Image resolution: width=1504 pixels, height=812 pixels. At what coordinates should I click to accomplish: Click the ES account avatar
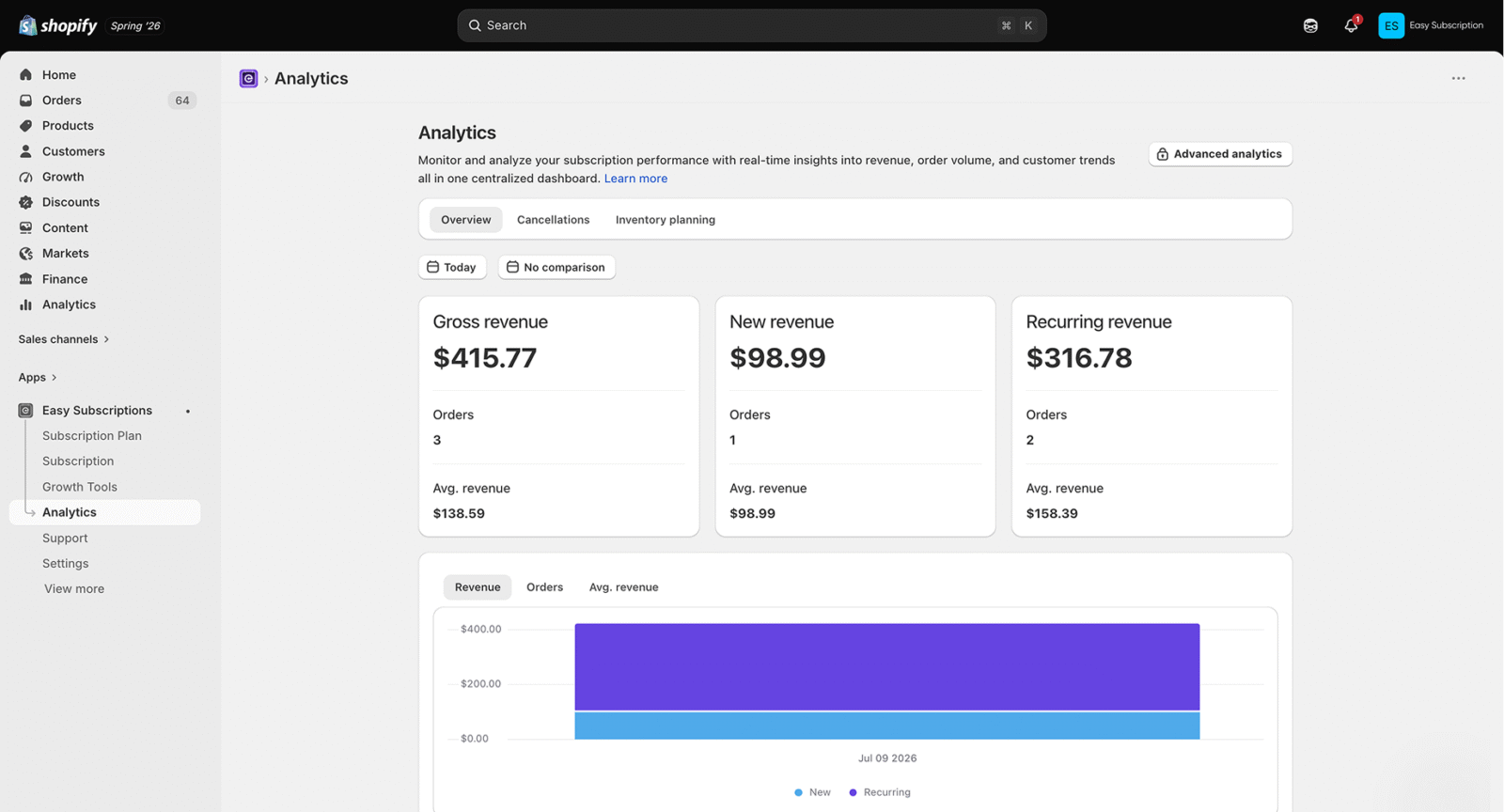coord(1391,25)
